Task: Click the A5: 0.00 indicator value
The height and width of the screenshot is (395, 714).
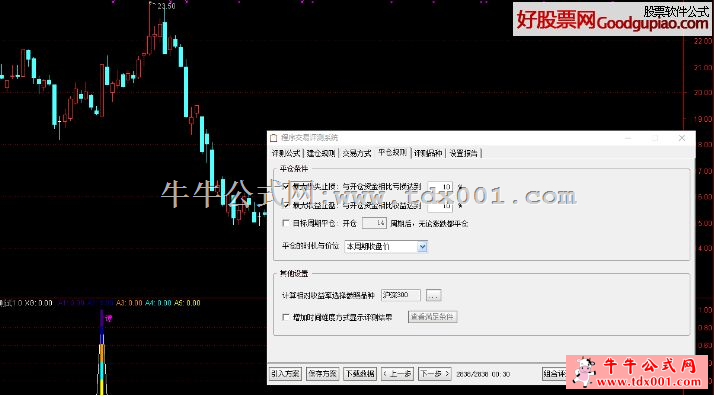Action: point(187,303)
